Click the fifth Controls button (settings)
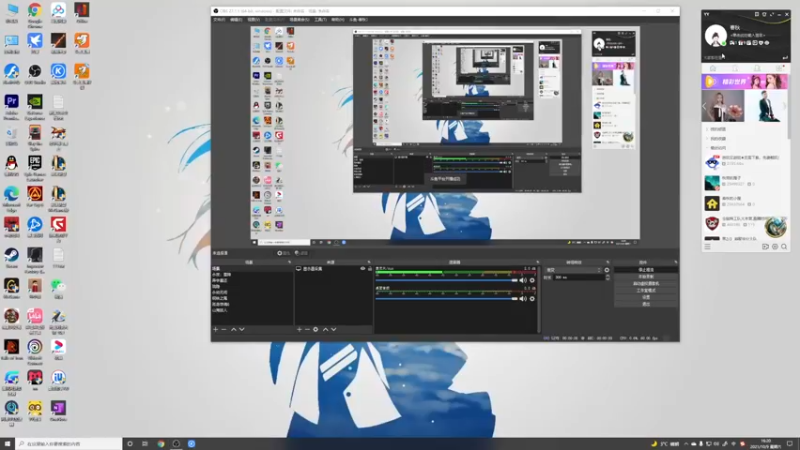The height and width of the screenshot is (450, 800). (646, 297)
